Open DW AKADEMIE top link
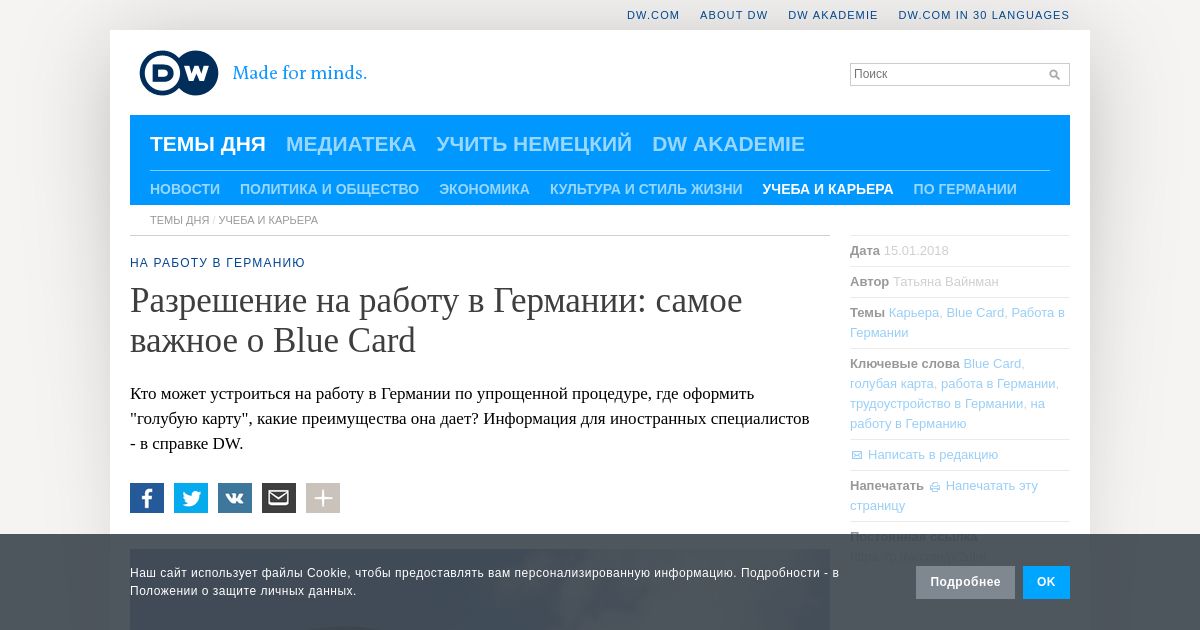 (833, 15)
